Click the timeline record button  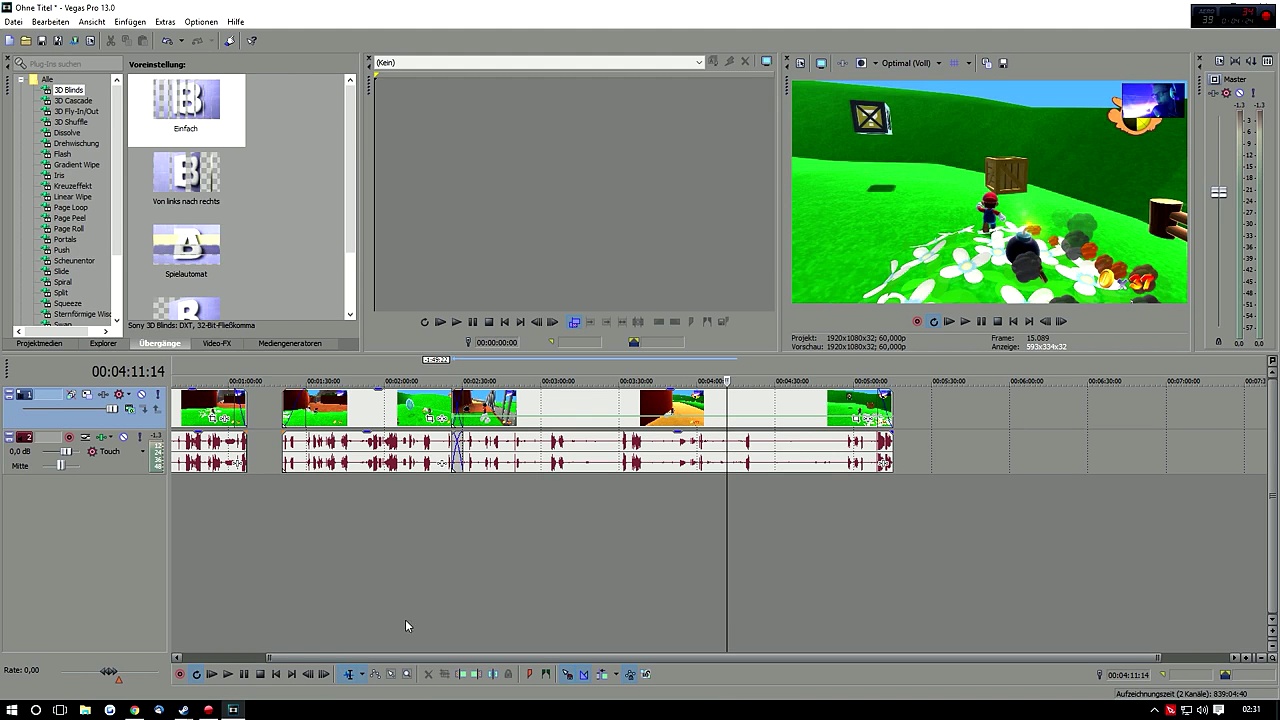point(180,674)
